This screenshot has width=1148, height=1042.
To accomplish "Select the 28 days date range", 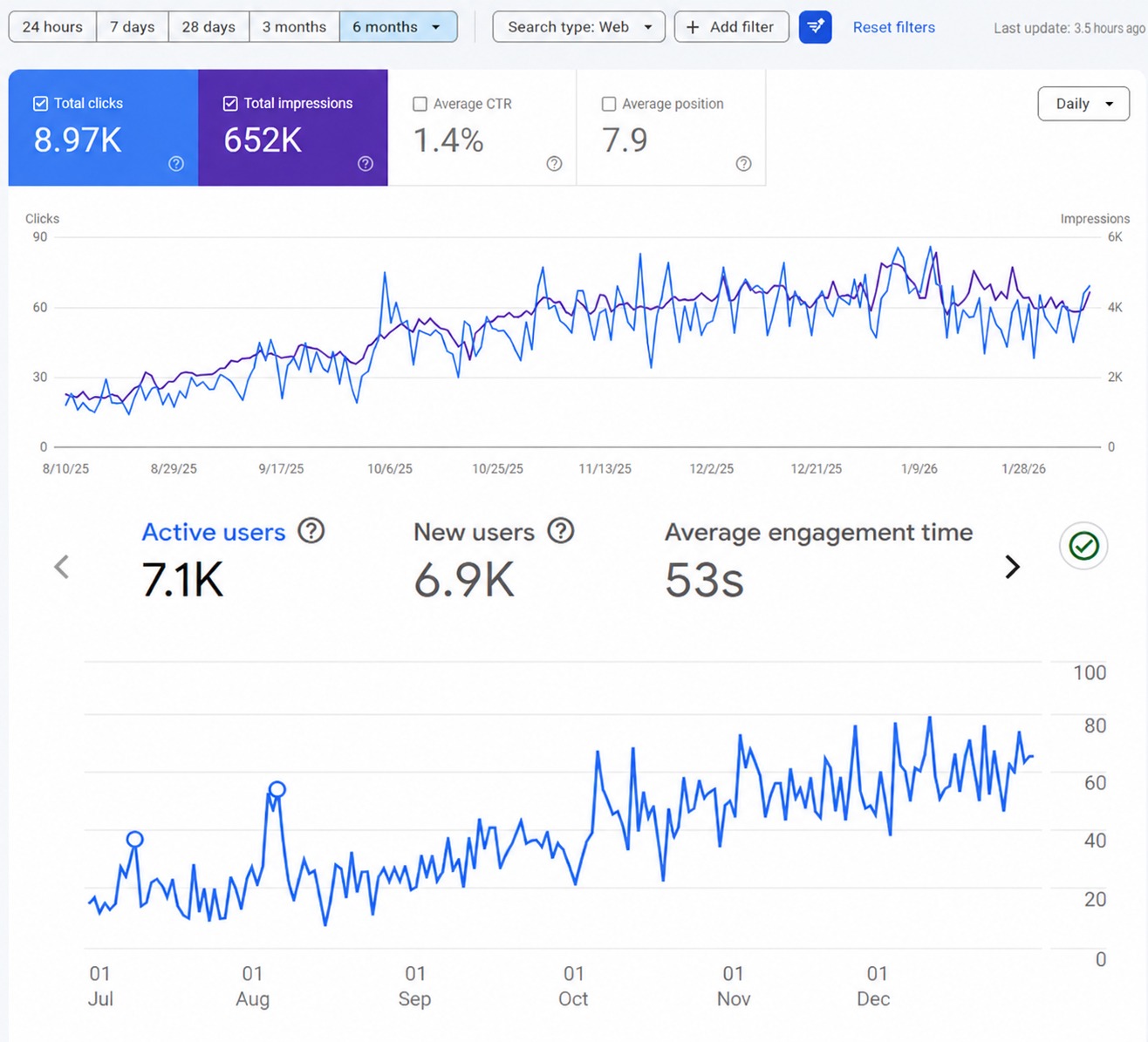I will coord(208,27).
